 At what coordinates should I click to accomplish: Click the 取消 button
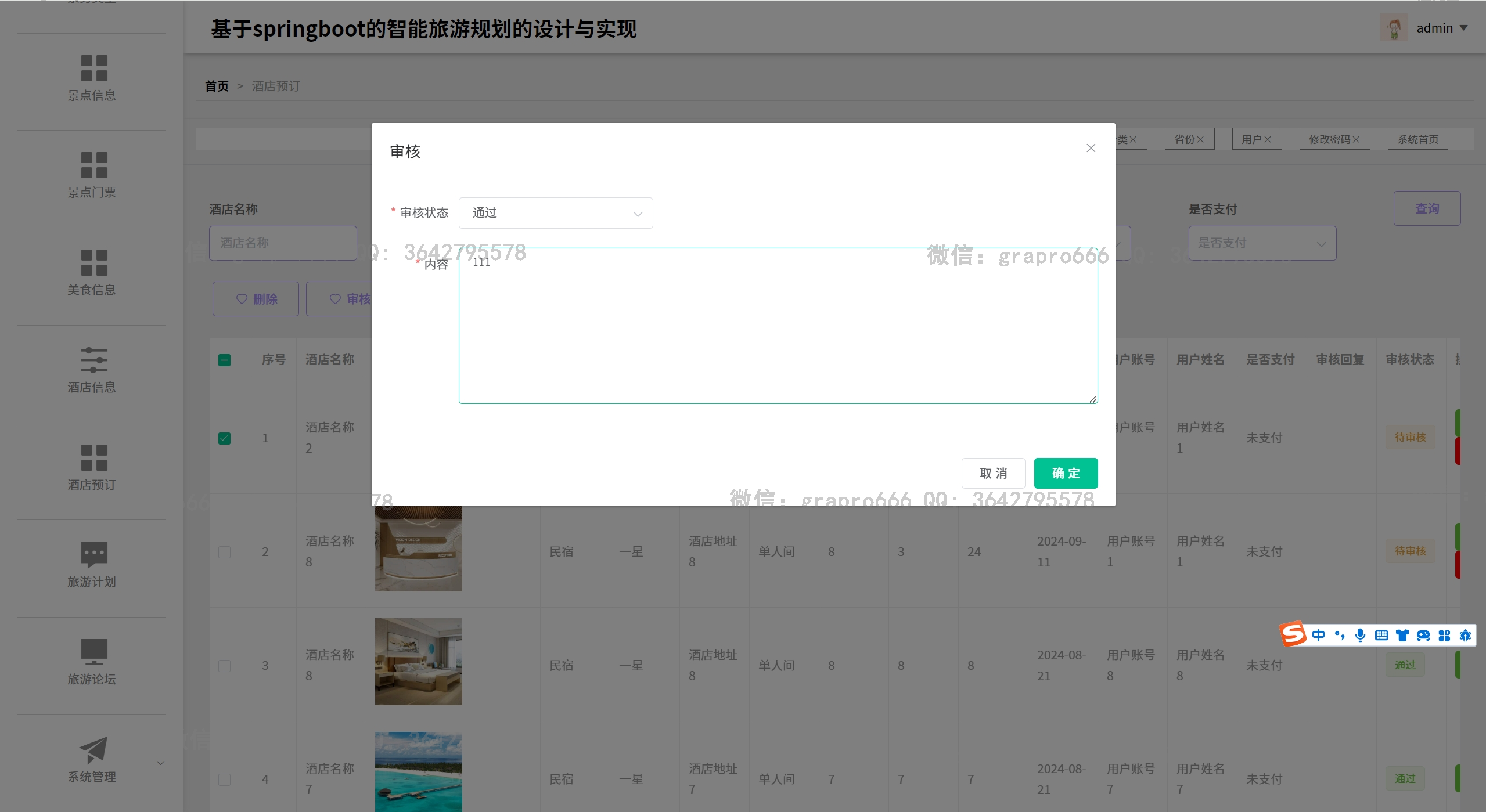coord(993,473)
